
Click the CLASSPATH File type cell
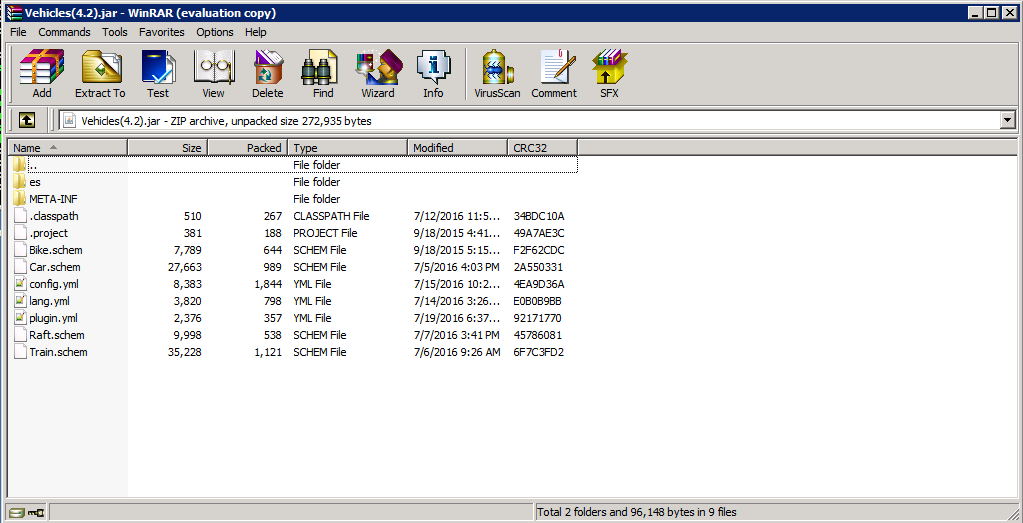click(x=331, y=216)
